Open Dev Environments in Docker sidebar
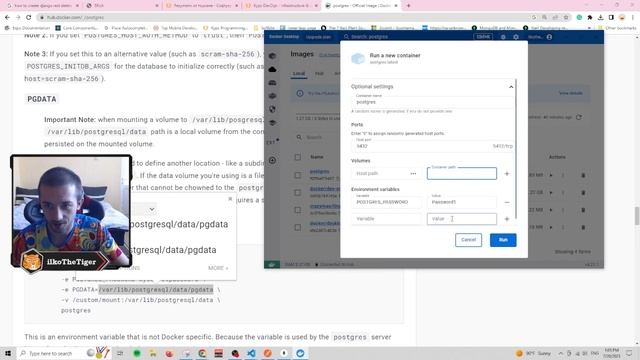This screenshot has height=360, width=640. tap(272, 96)
